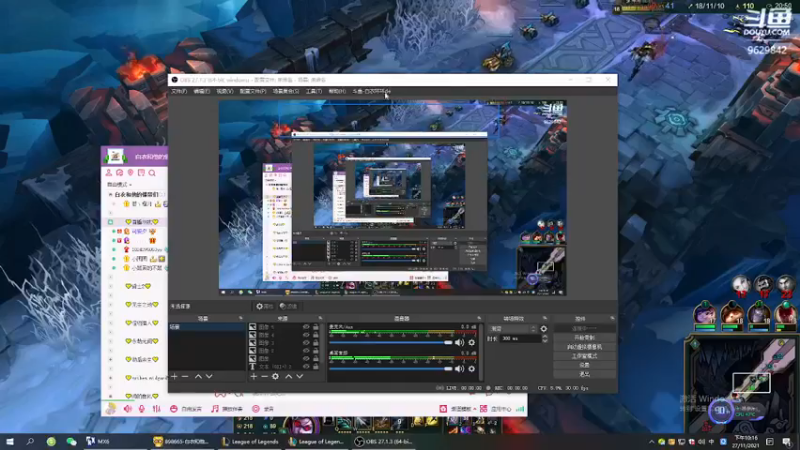Open the 自由模式 mode dropdown in YY

click(119, 184)
